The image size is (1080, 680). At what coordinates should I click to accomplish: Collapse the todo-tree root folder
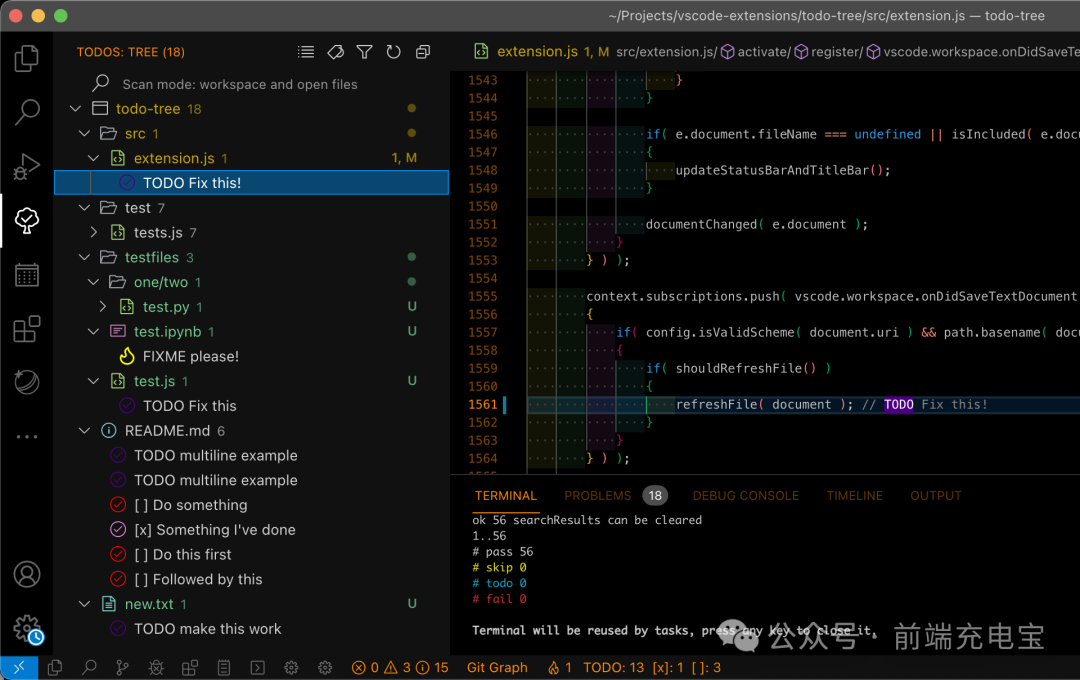76,109
